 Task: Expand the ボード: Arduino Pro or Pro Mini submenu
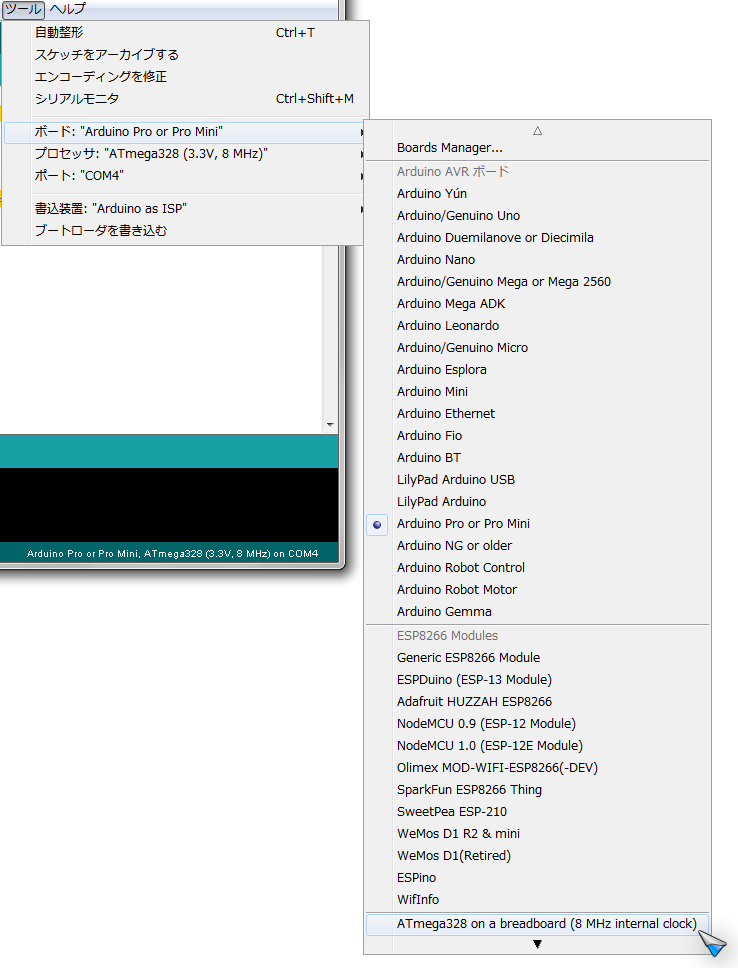click(185, 132)
